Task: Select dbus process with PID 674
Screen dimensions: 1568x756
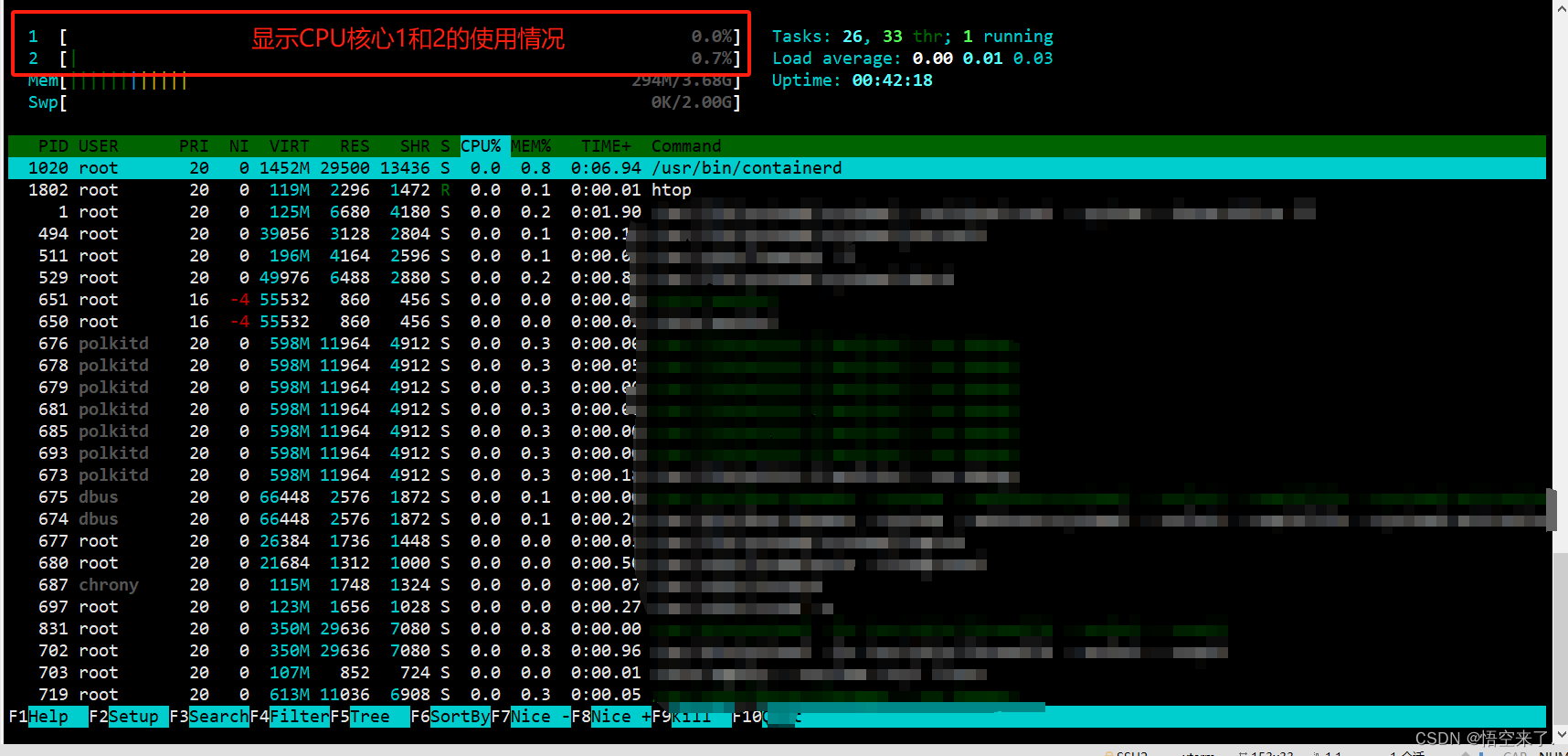Action: coord(777,519)
